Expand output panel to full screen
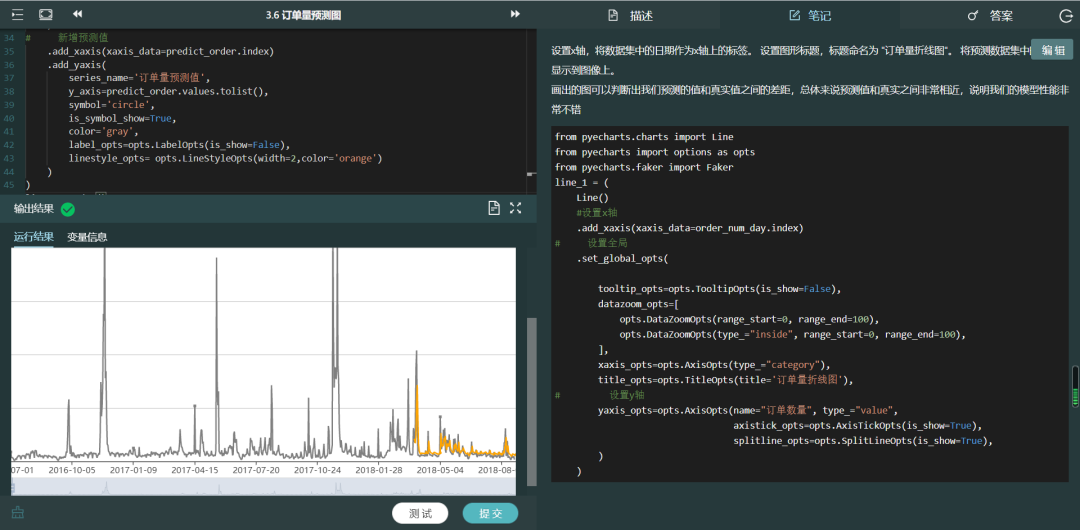 515,208
